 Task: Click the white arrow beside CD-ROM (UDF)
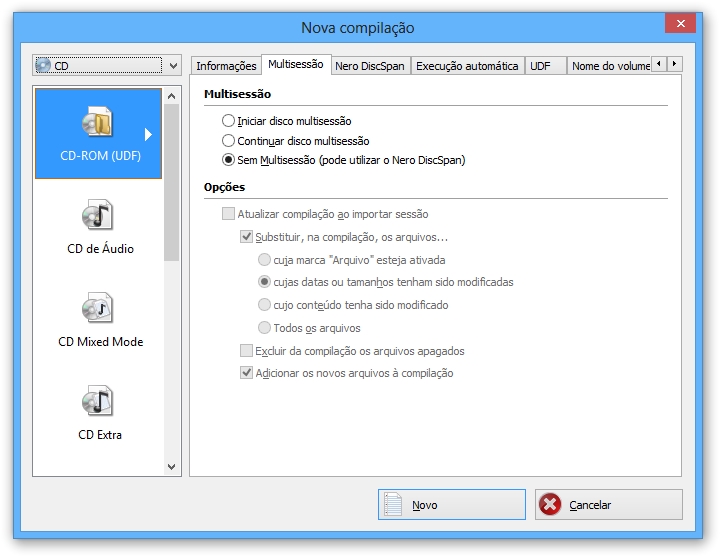coord(148,134)
